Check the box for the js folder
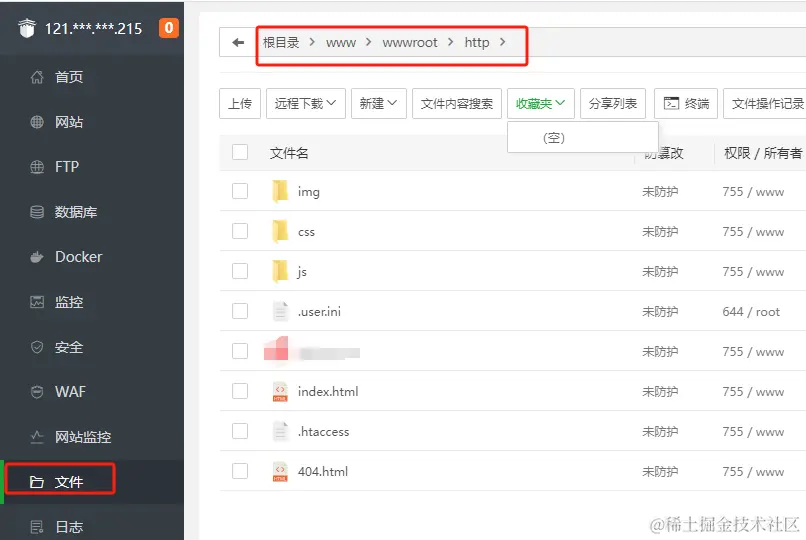This screenshot has width=806, height=540. click(x=240, y=271)
